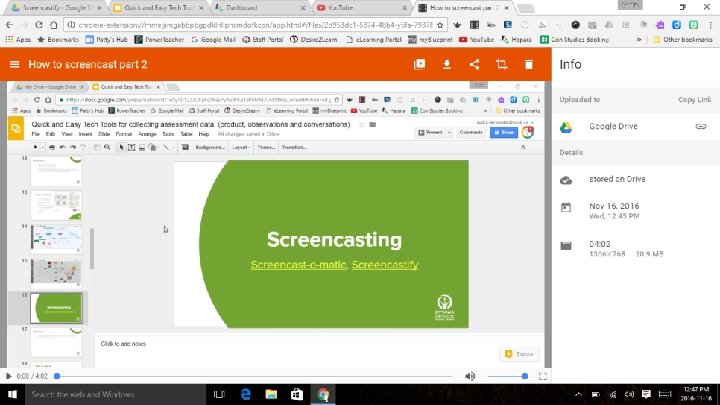Open the myBlueprint bookmark
The image size is (720, 405).
tap(430, 39)
